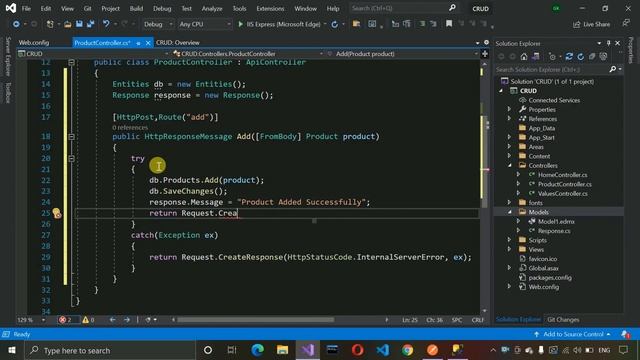Viewport: 640px width, 360px height.
Task: Open the Build menu
Action: [x=136, y=8]
